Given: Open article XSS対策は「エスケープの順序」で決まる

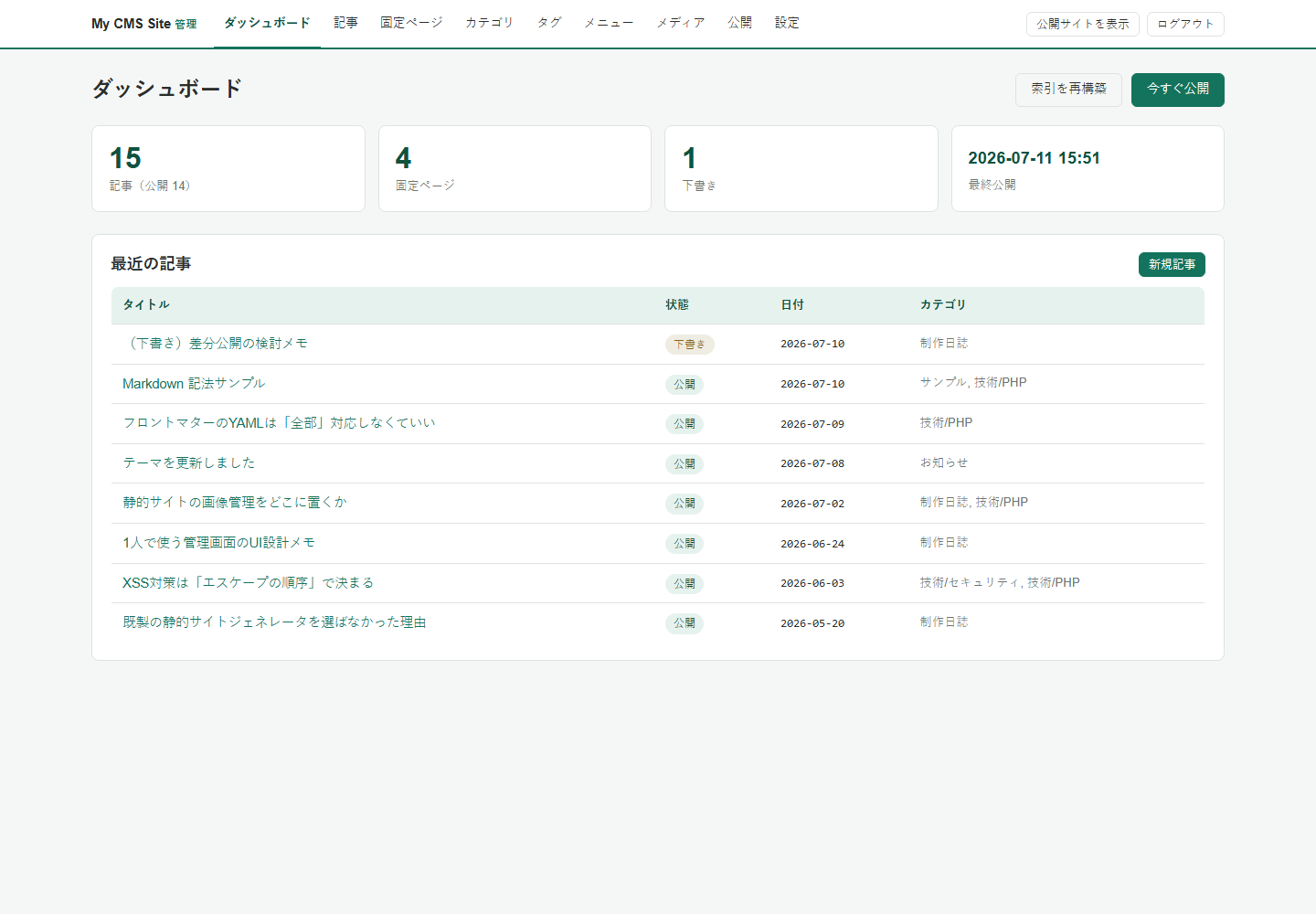Looking at the screenshot, I should [x=248, y=583].
